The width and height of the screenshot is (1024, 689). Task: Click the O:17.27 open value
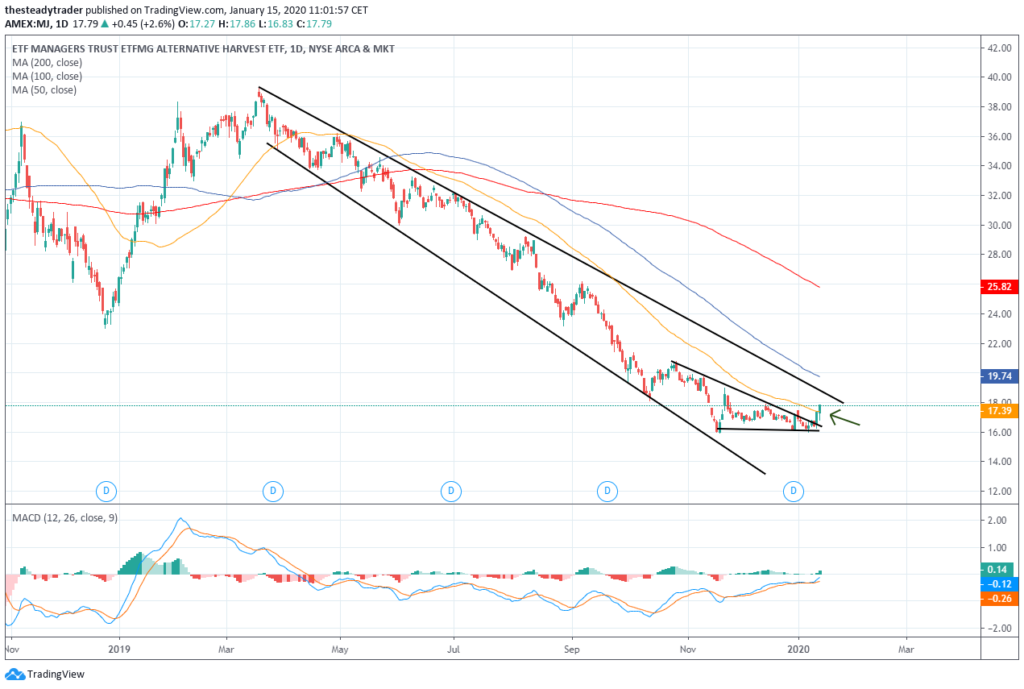click(197, 24)
